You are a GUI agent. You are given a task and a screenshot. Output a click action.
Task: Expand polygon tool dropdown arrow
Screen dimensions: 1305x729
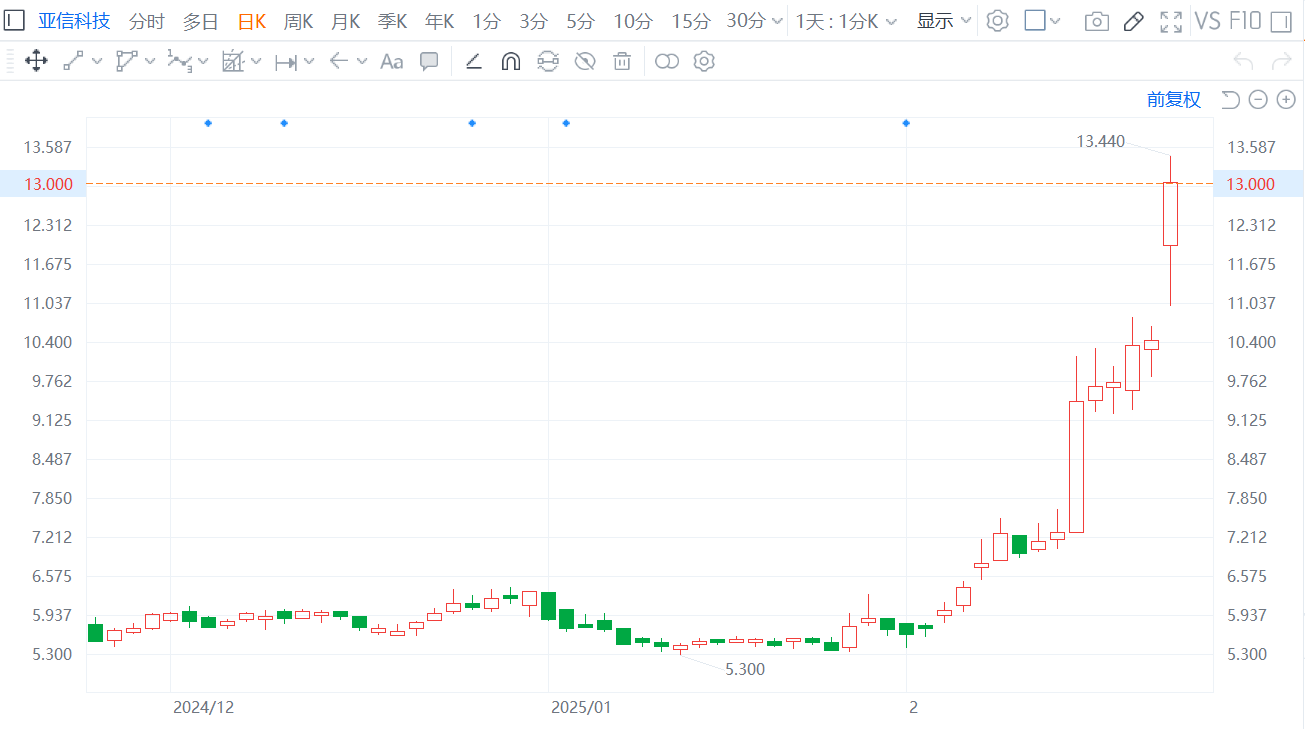click(150, 62)
